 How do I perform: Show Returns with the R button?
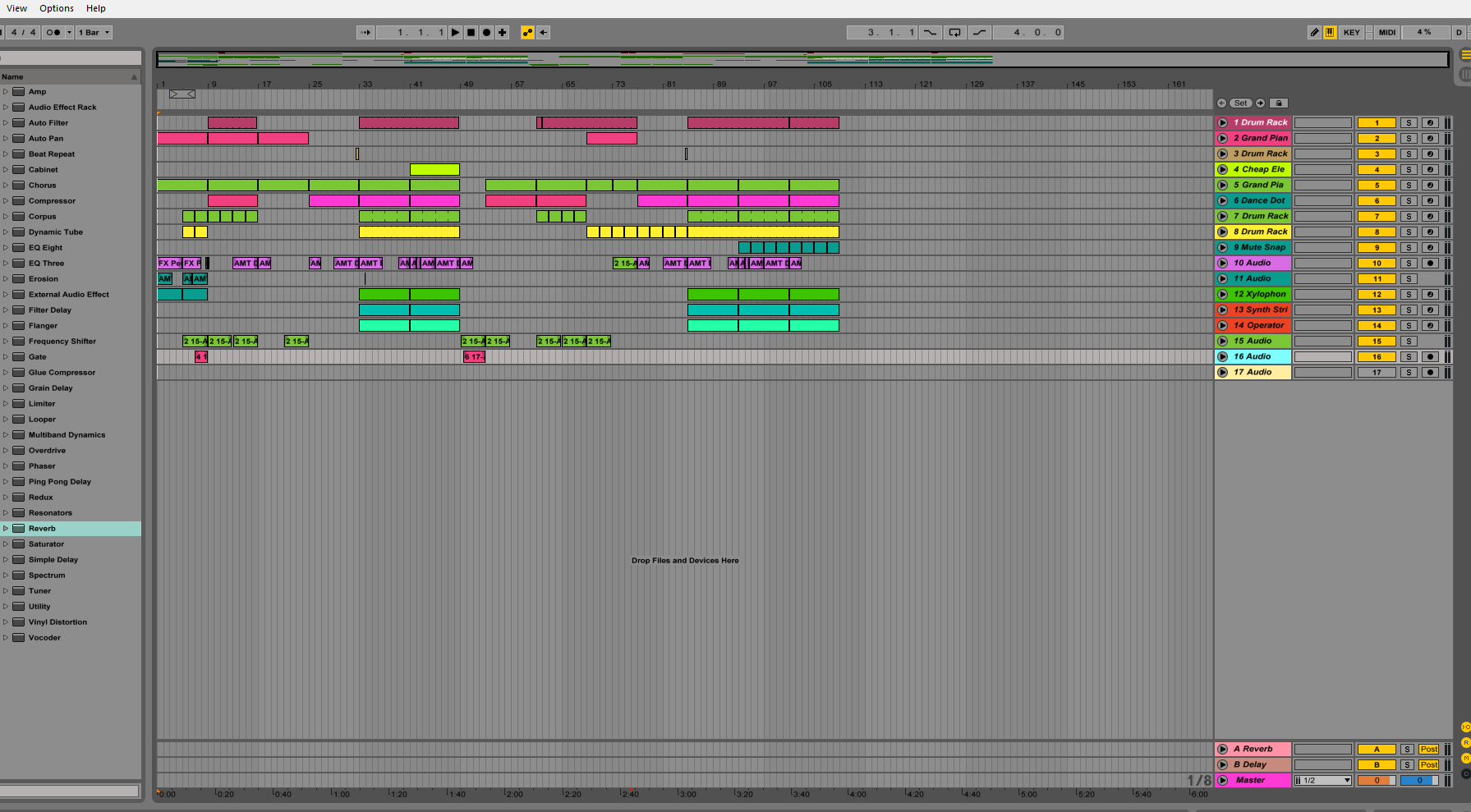(x=1466, y=743)
